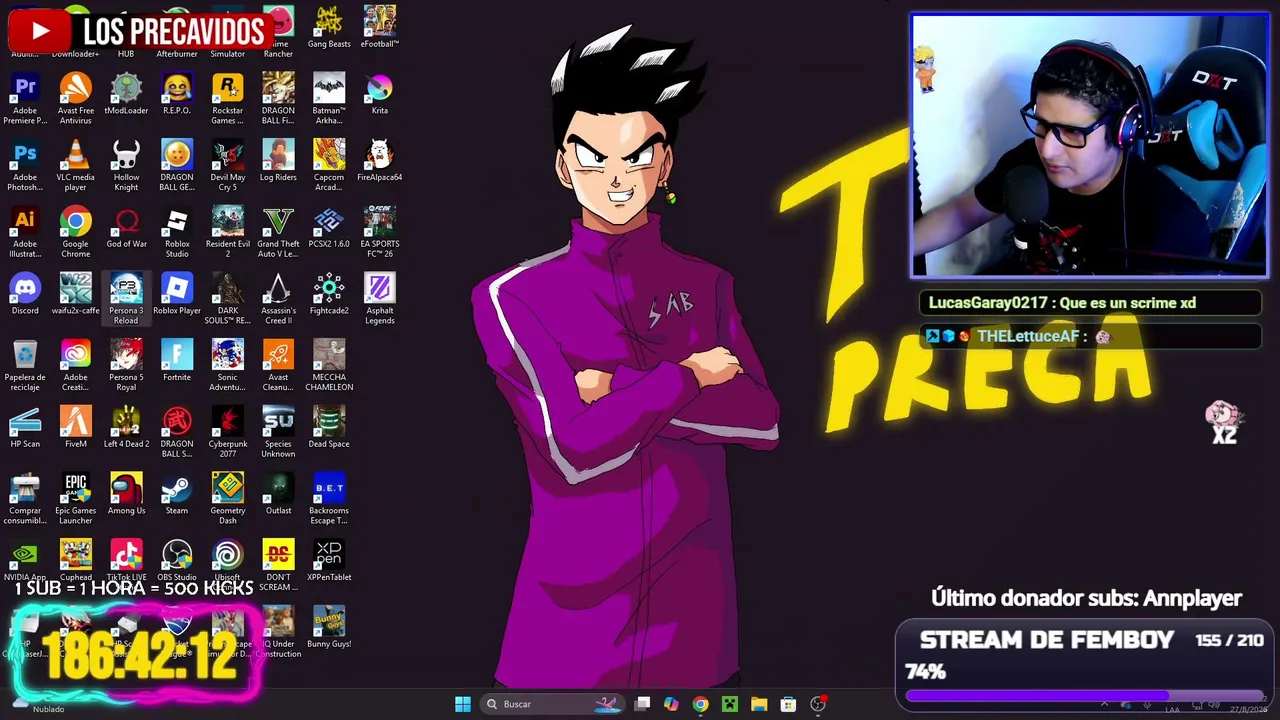Launch EA SPORTS FC 26 icon
The width and height of the screenshot is (1280, 720).
pyautogui.click(x=380, y=232)
